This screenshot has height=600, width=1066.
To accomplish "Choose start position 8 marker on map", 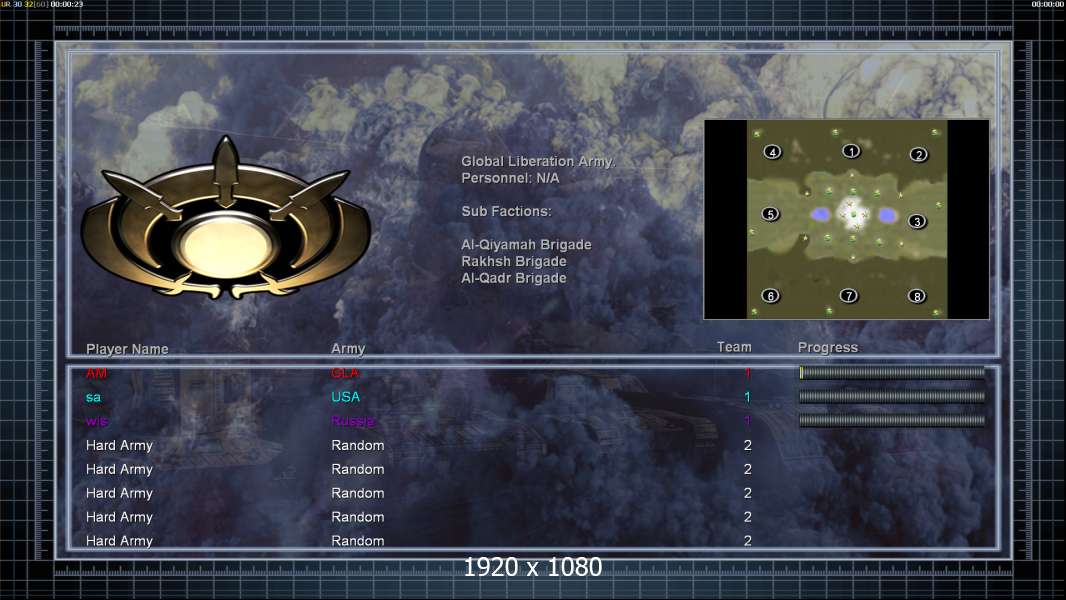I will pyautogui.click(x=917, y=296).
